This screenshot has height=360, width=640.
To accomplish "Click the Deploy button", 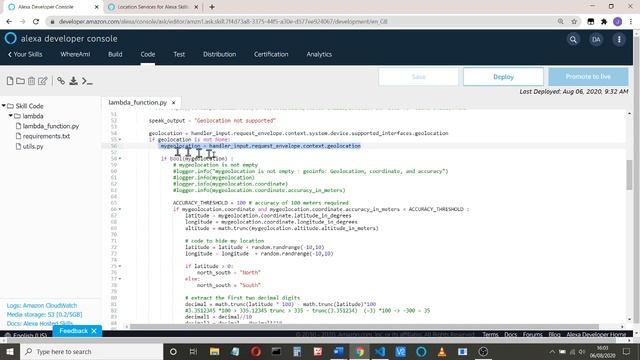I will [x=503, y=77].
